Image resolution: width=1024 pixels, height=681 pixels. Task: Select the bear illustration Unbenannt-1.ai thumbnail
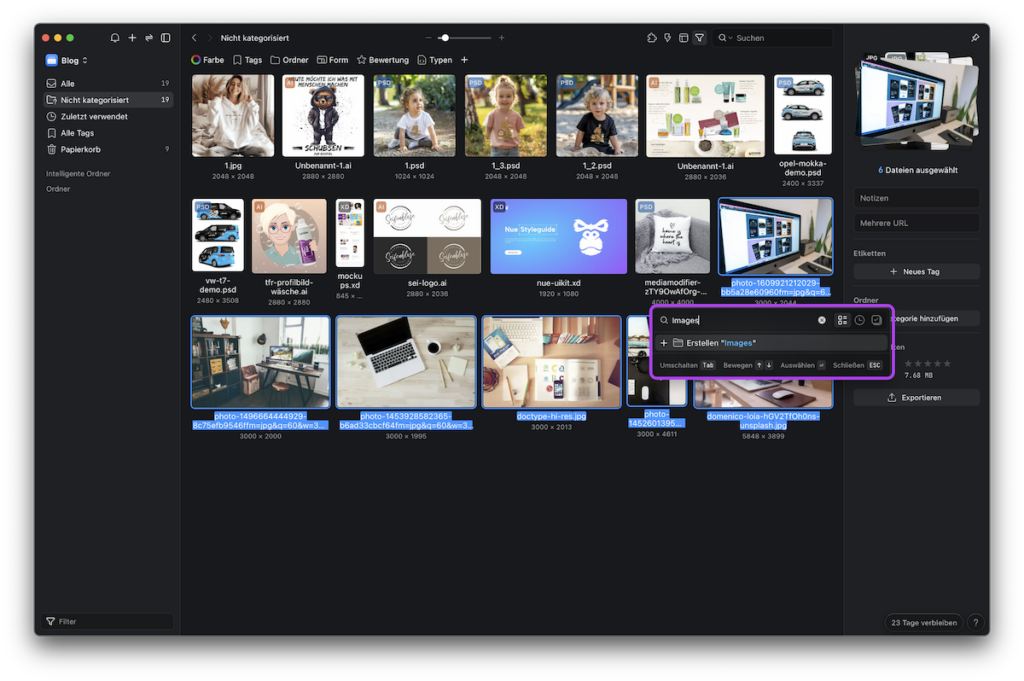pos(323,116)
